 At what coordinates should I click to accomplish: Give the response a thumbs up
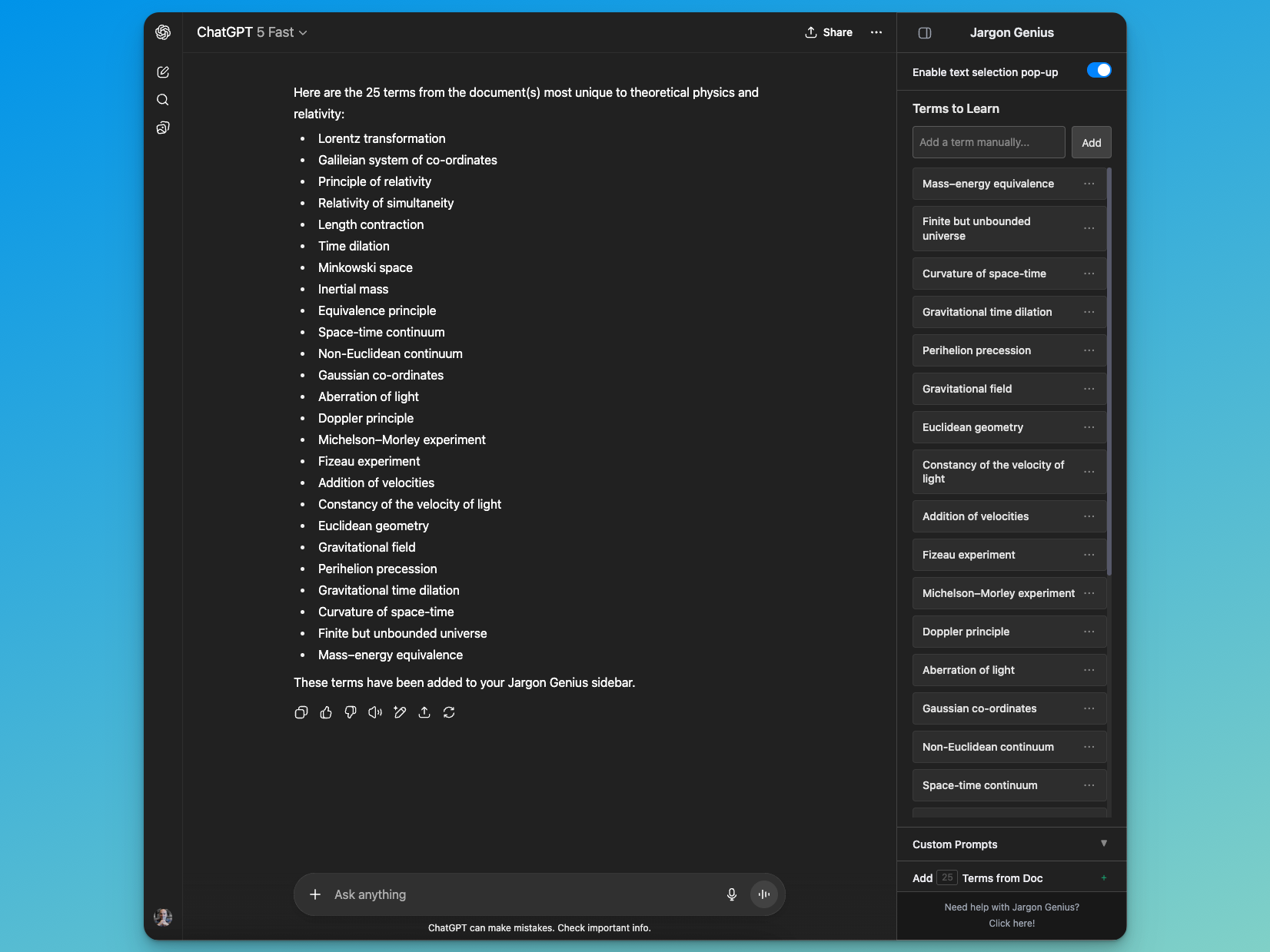[x=326, y=712]
